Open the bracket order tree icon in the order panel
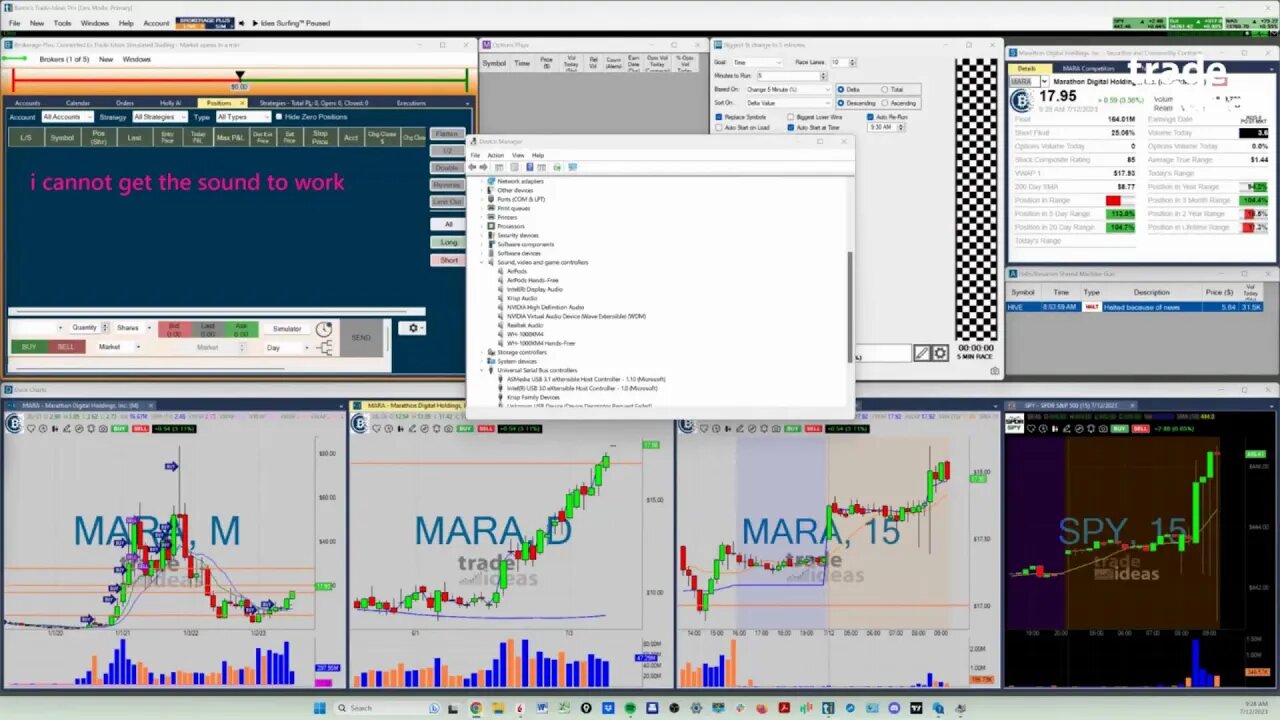Viewport: 1280px width, 720px height. point(325,347)
